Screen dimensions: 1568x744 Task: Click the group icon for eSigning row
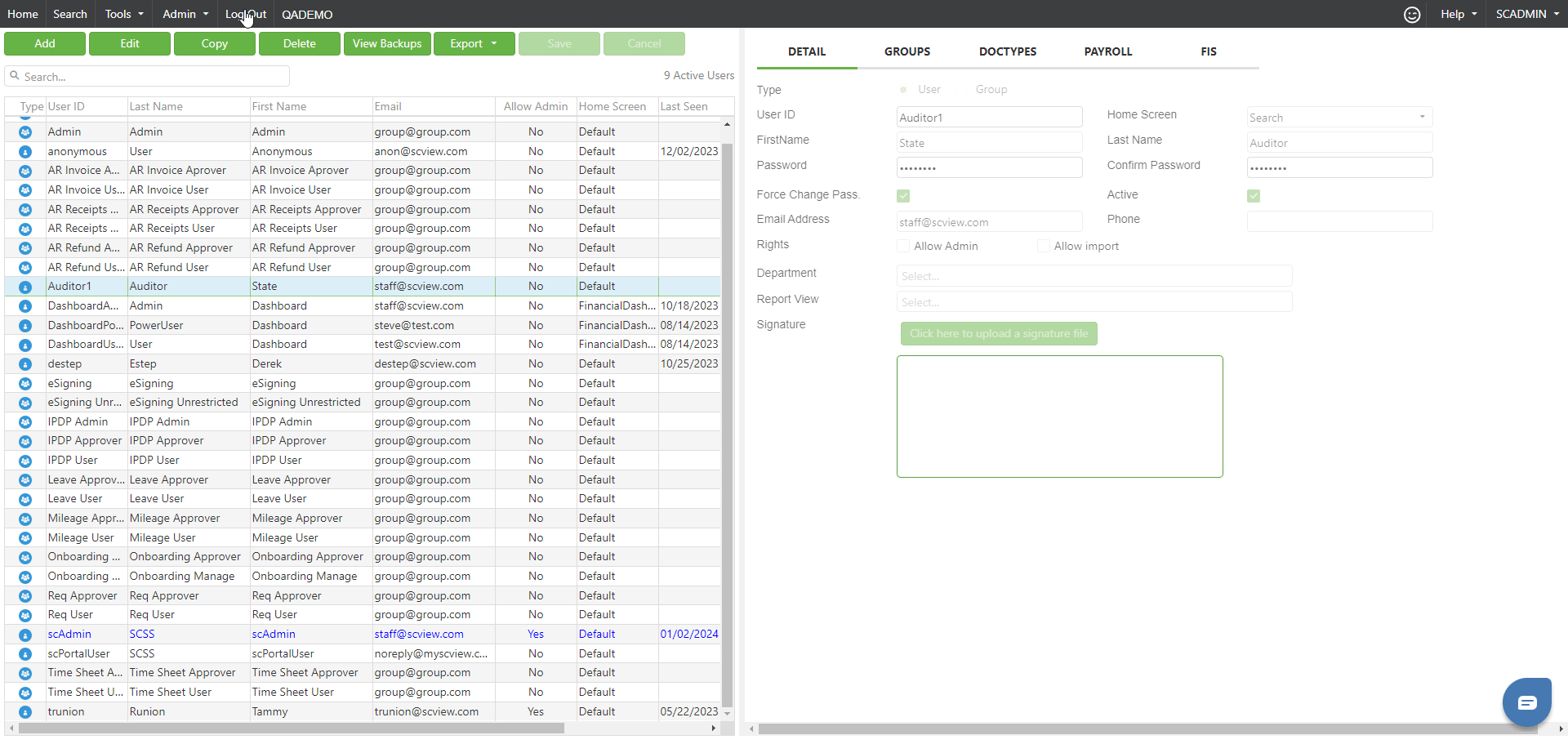tap(25, 384)
